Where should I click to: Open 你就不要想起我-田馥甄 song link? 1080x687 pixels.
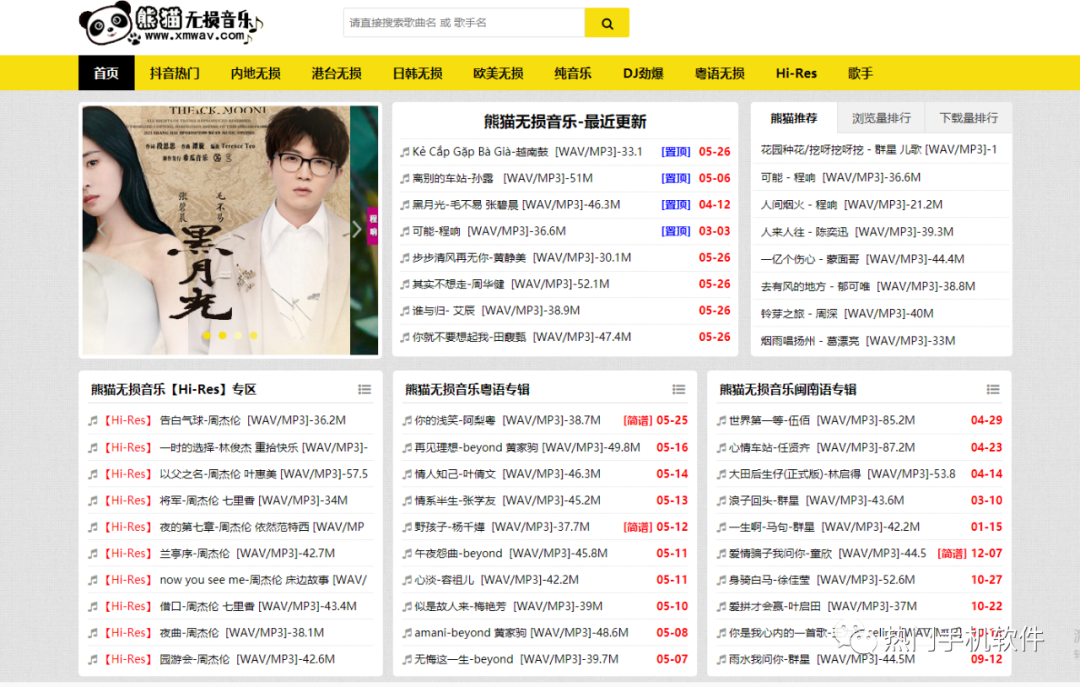tap(522, 337)
